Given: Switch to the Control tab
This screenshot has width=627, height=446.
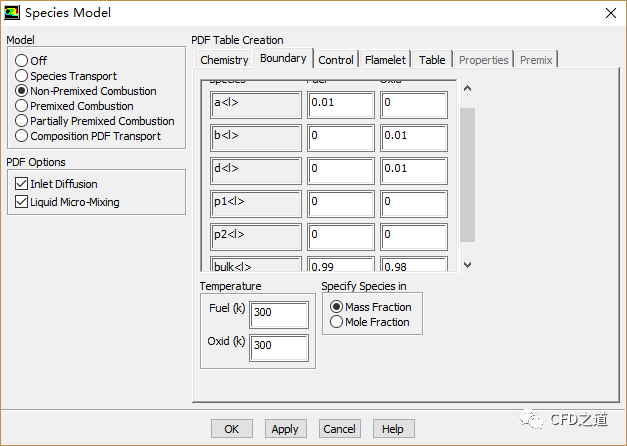Looking at the screenshot, I should point(336,60).
